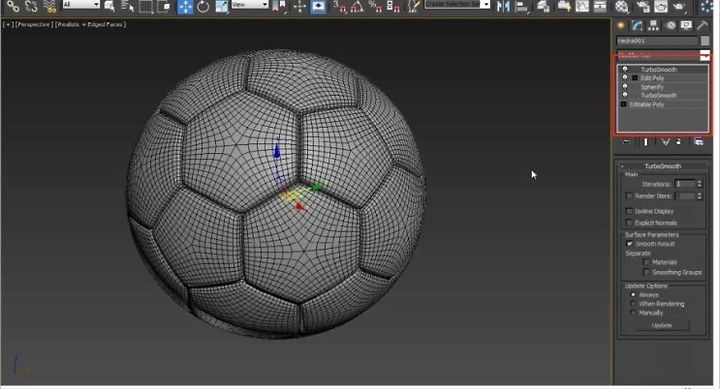Image resolution: width=720 pixels, height=389 pixels.
Task: Open the viewport [+] general menu
Action: [8, 24]
